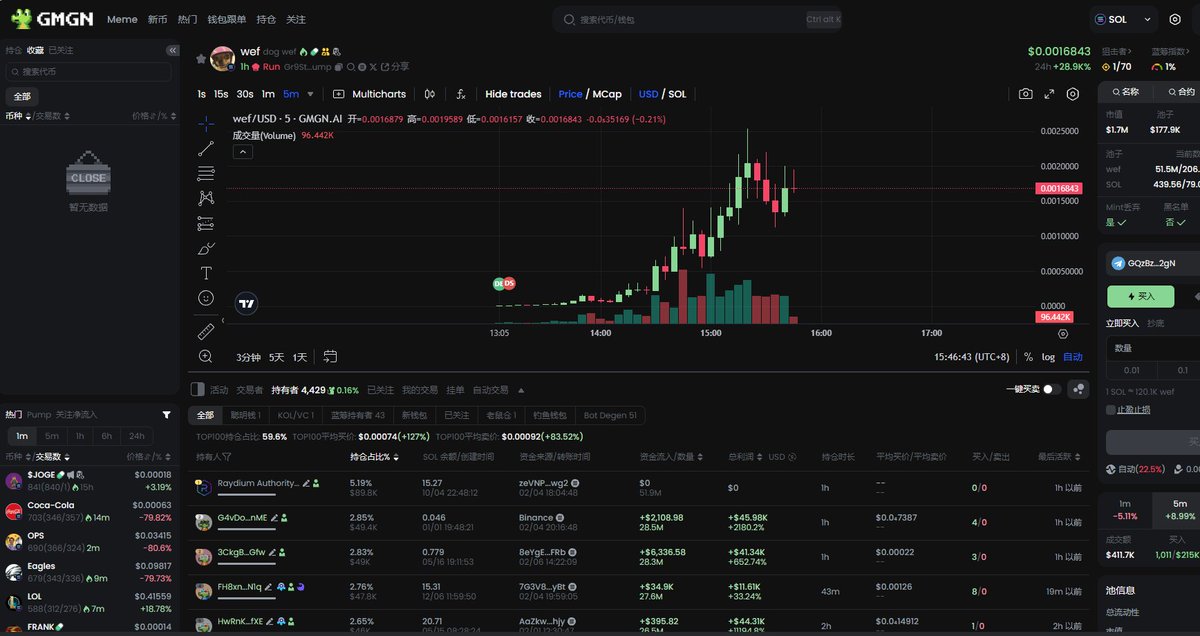The image size is (1200, 636).
Task: Select the 聪明钱 1 filter tab
Action: 245,415
